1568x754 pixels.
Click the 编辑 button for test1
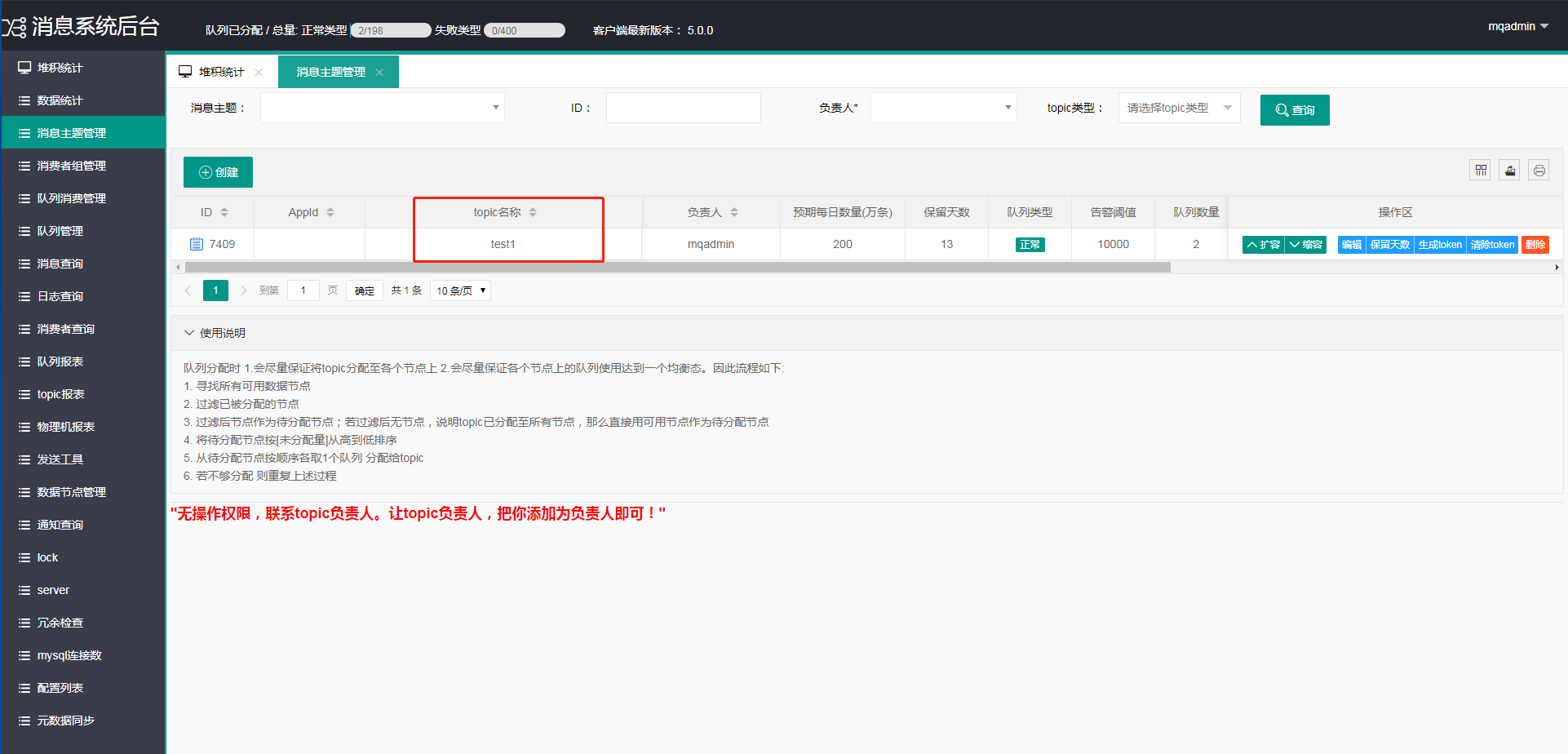(1352, 245)
